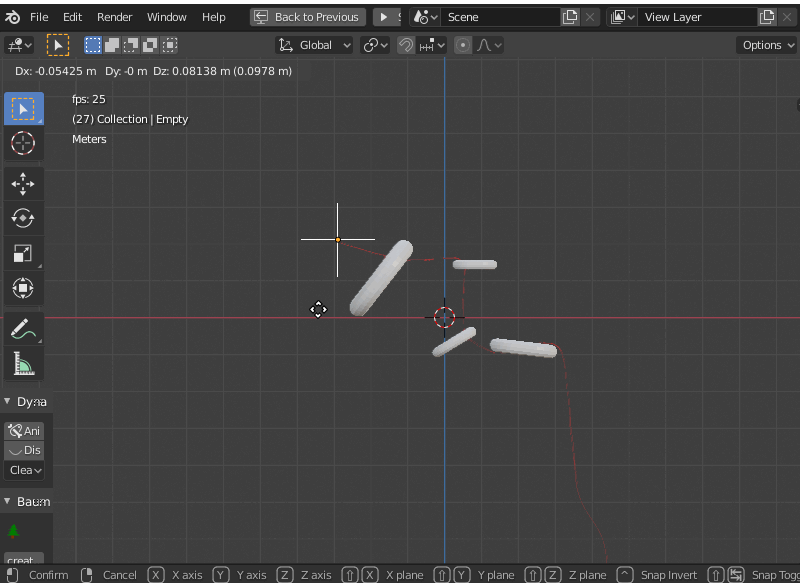Enable snapping with the magnet icon
This screenshot has width=800, height=583.
point(403,44)
